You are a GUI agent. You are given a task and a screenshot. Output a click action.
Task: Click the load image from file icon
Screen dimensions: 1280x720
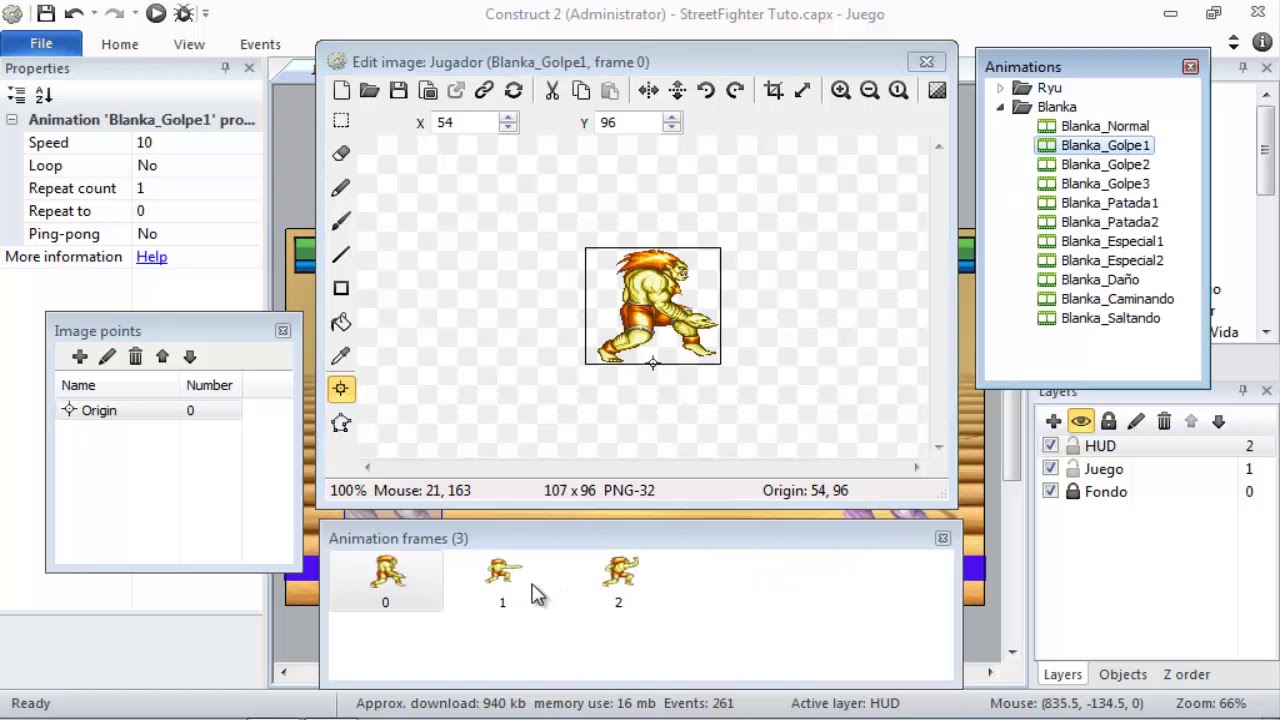369,91
